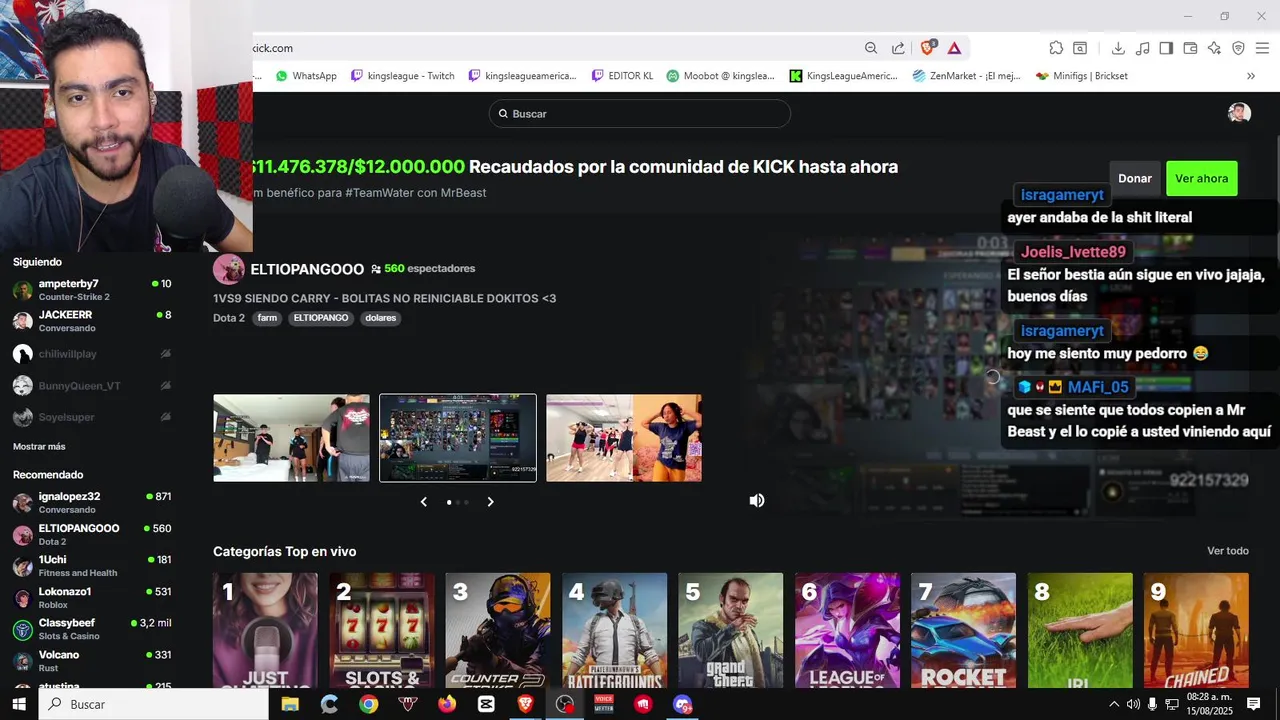Open the Chained Together category card

coord(1196,630)
